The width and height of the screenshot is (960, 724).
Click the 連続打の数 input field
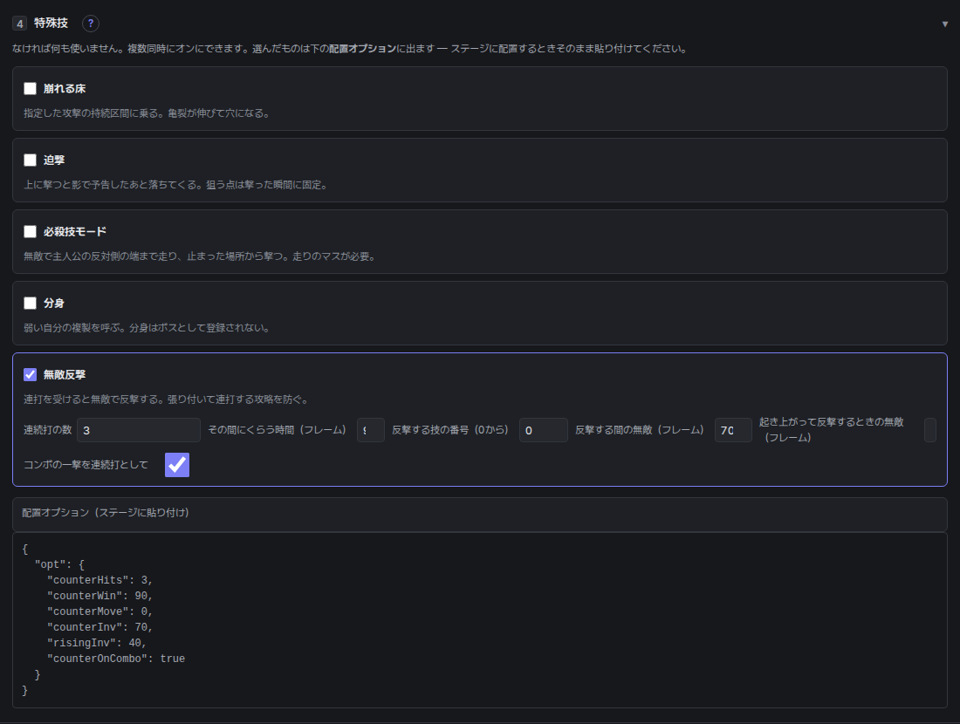click(x=139, y=430)
